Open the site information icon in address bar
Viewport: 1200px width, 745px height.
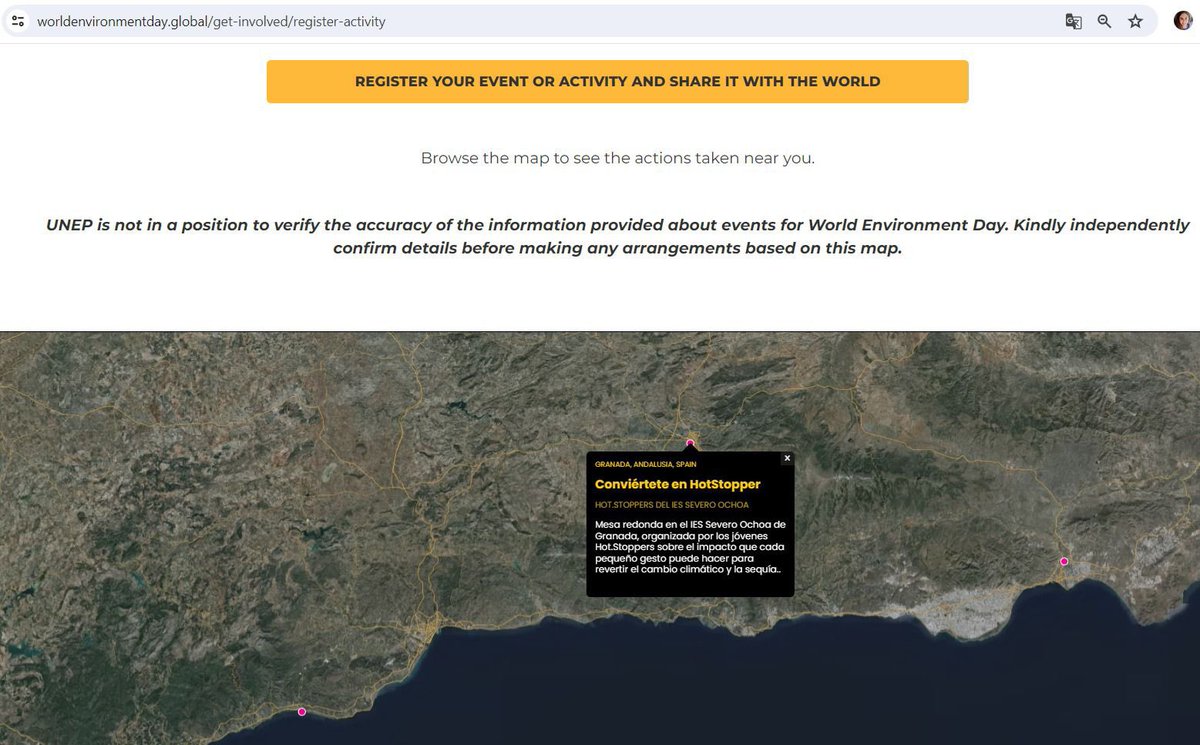(x=18, y=21)
